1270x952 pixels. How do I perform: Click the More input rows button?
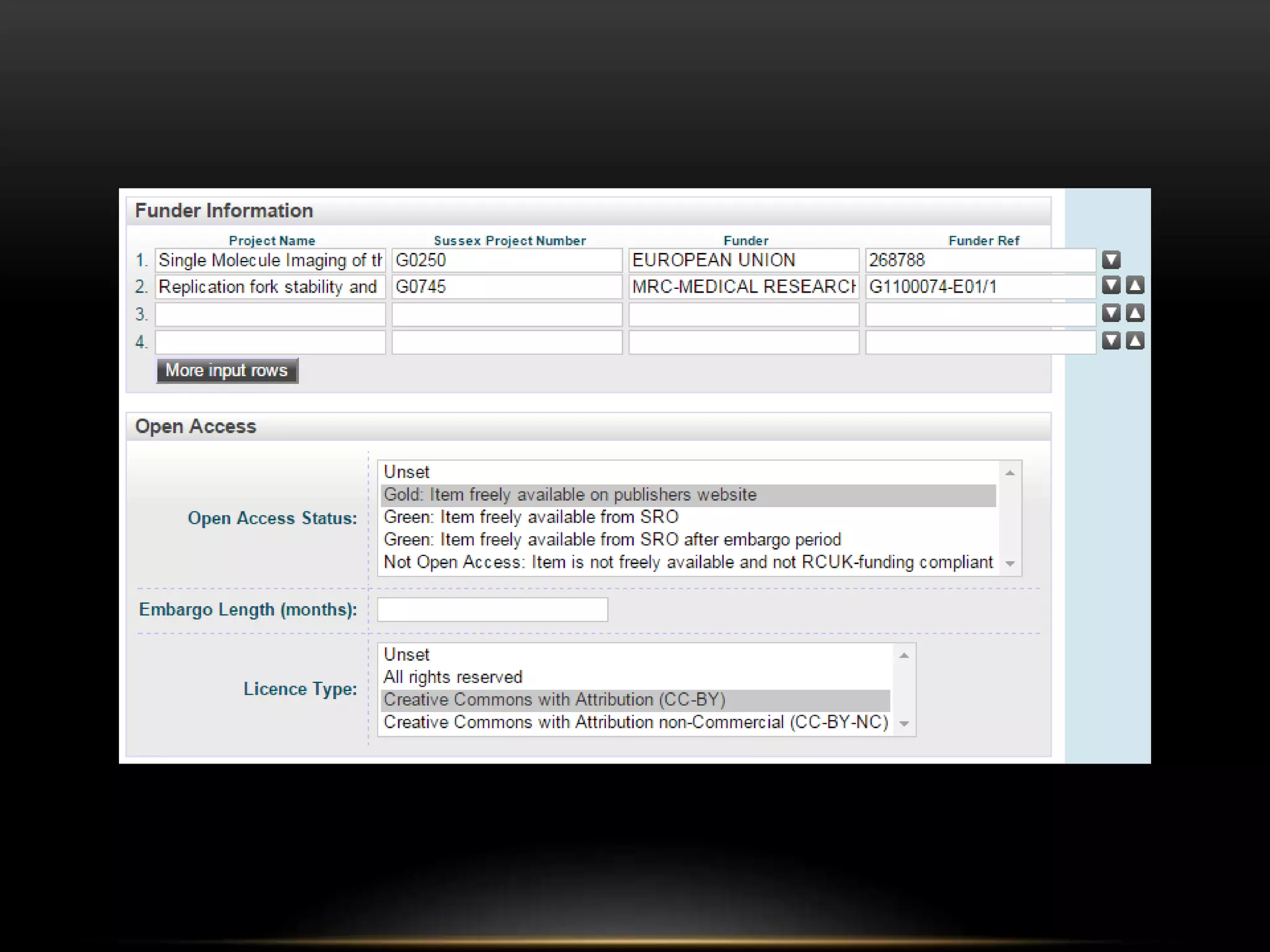tap(227, 371)
